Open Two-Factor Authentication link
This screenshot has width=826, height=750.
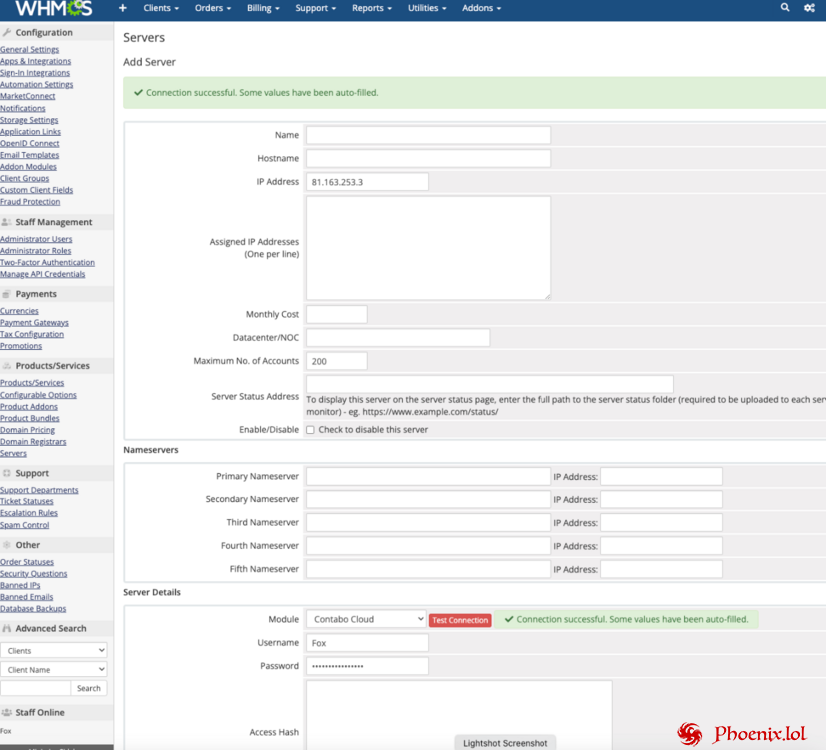coord(47,263)
